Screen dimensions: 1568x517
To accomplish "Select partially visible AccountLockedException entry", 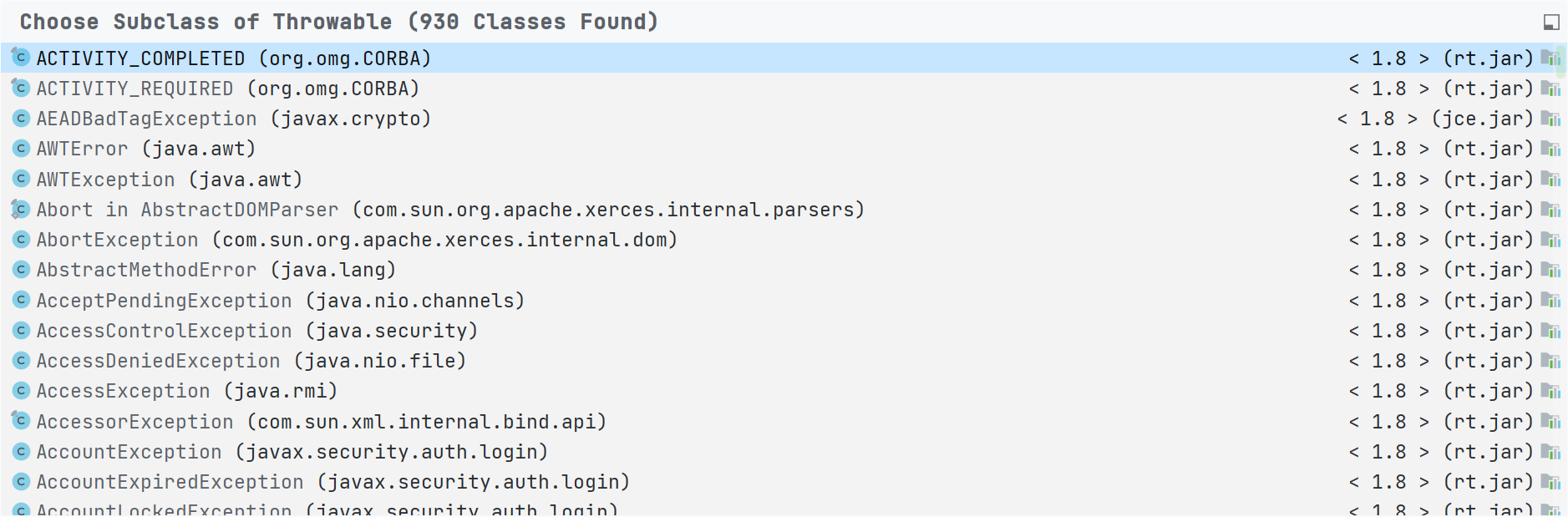I will pyautogui.click(x=784, y=508).
